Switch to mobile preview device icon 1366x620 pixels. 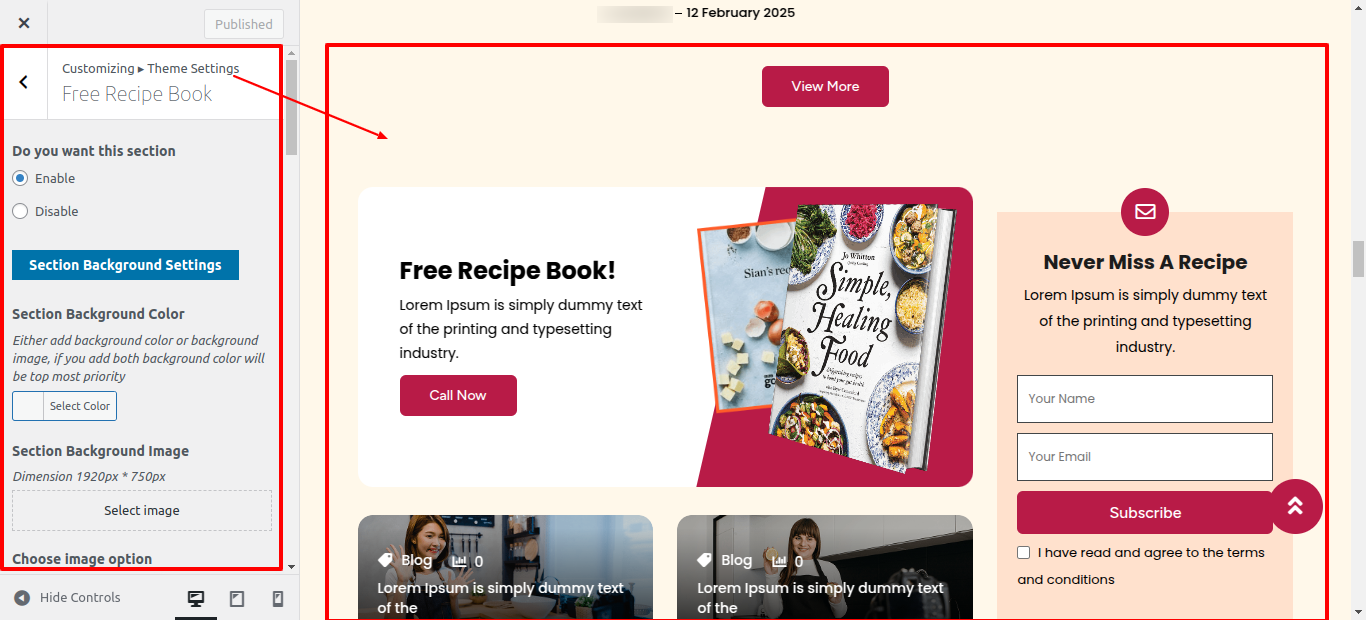pos(278,598)
